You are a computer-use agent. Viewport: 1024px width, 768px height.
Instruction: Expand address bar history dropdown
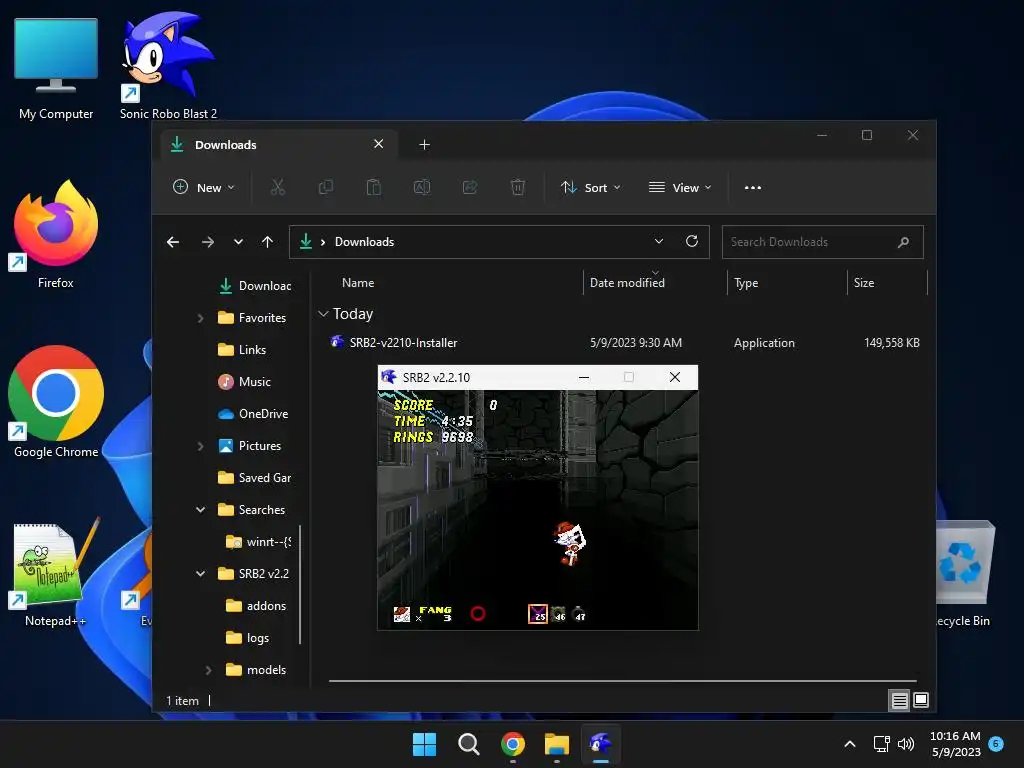click(x=659, y=242)
